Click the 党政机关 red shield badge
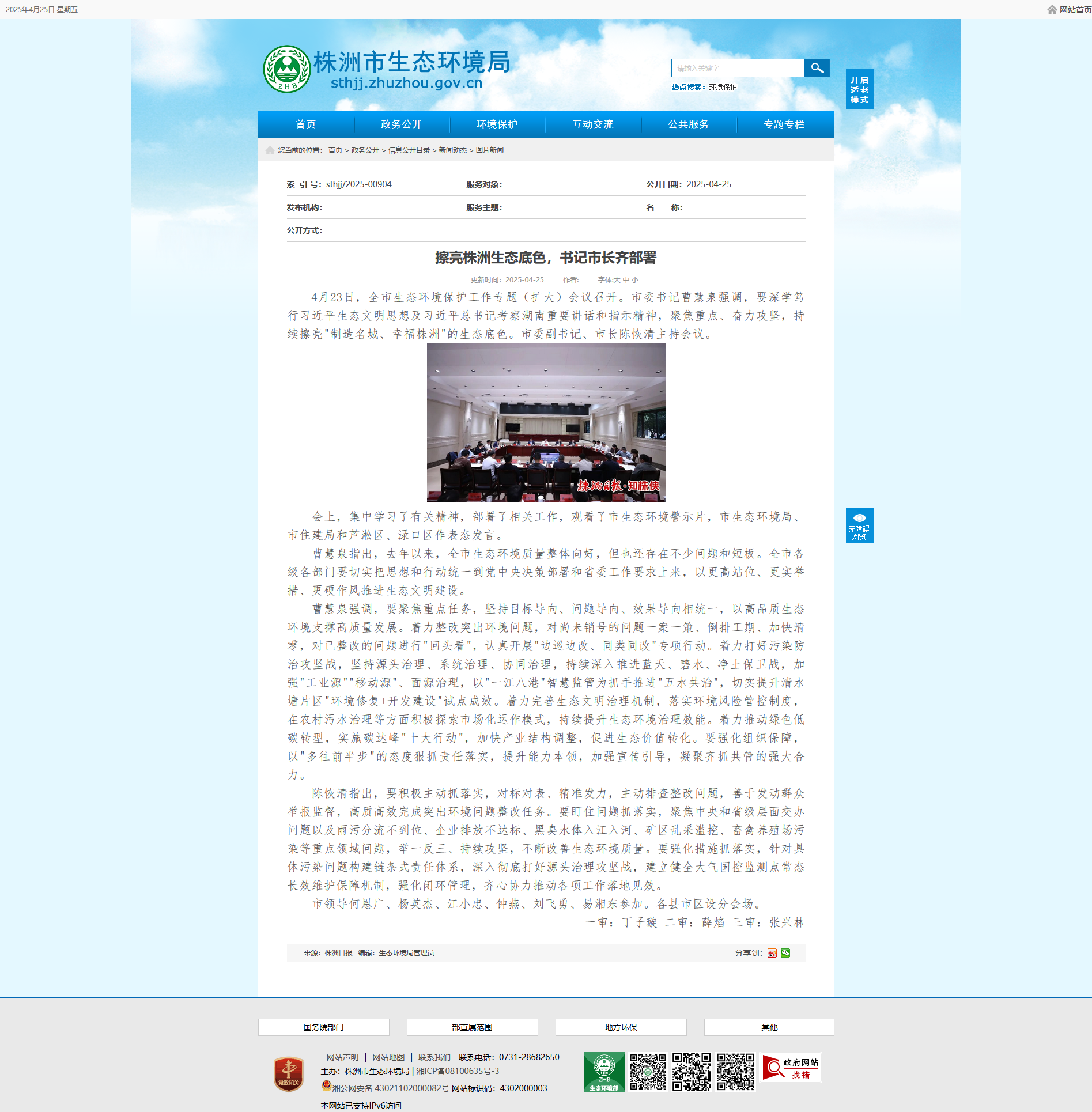Image resolution: width=1092 pixels, height=1112 pixels. [289, 1073]
